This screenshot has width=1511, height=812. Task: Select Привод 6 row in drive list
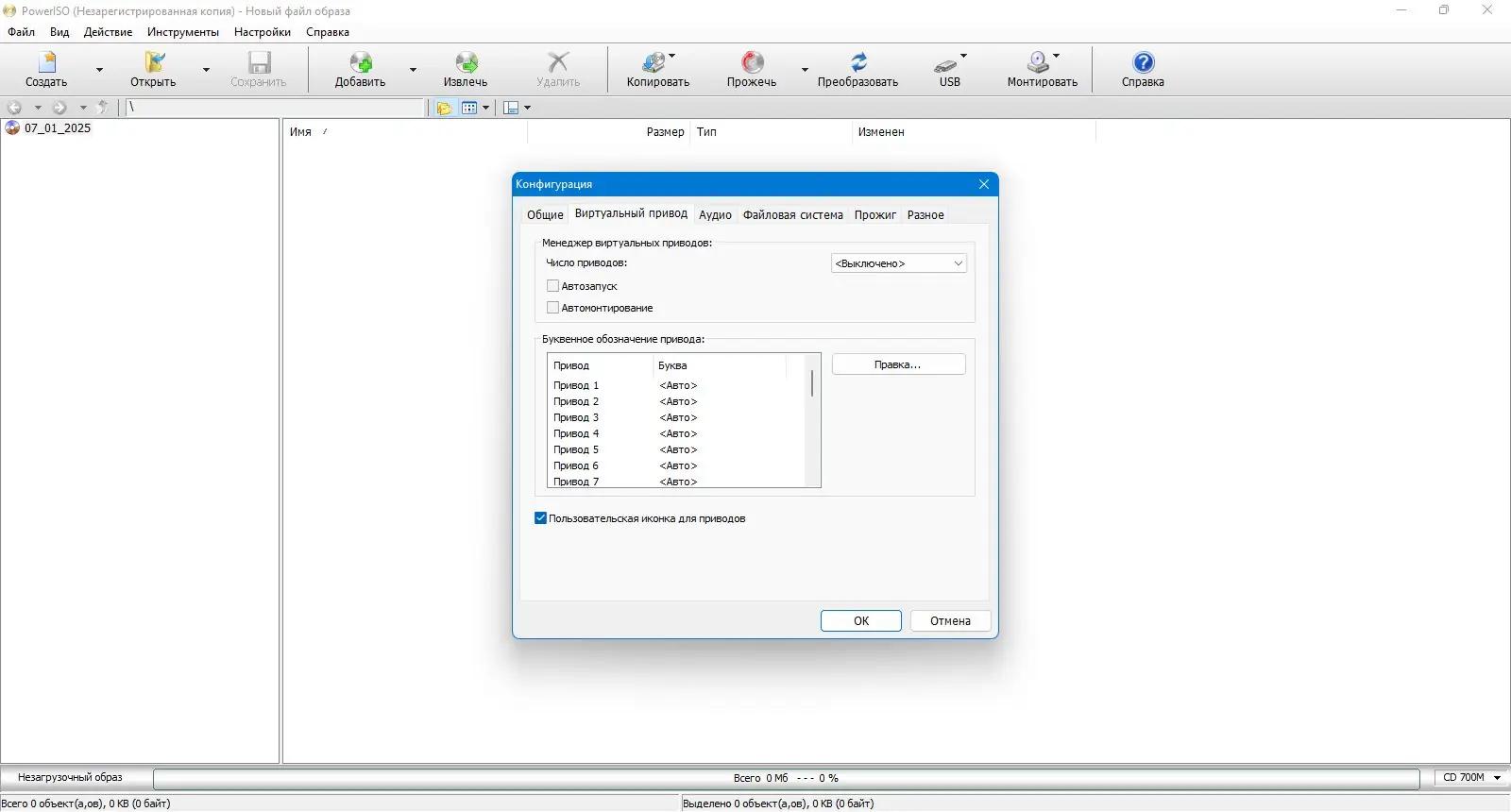point(678,465)
